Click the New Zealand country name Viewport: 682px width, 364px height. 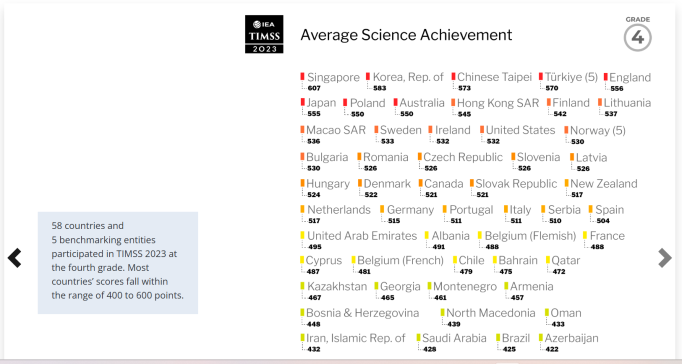pyautogui.click(x=603, y=184)
